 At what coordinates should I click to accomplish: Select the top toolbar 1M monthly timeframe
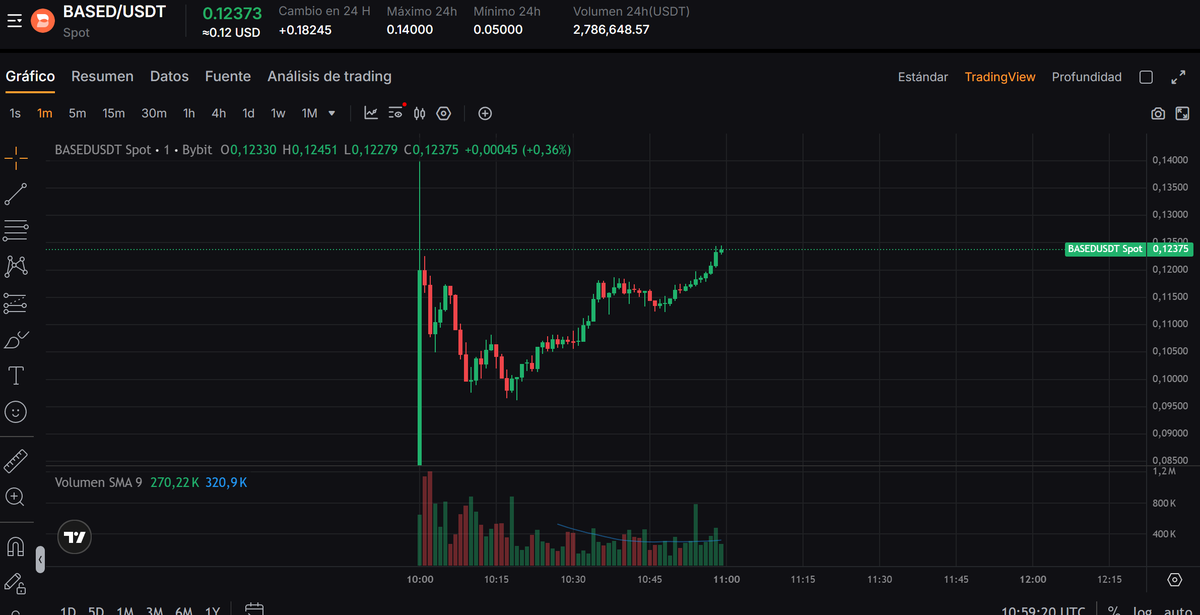tap(310, 113)
